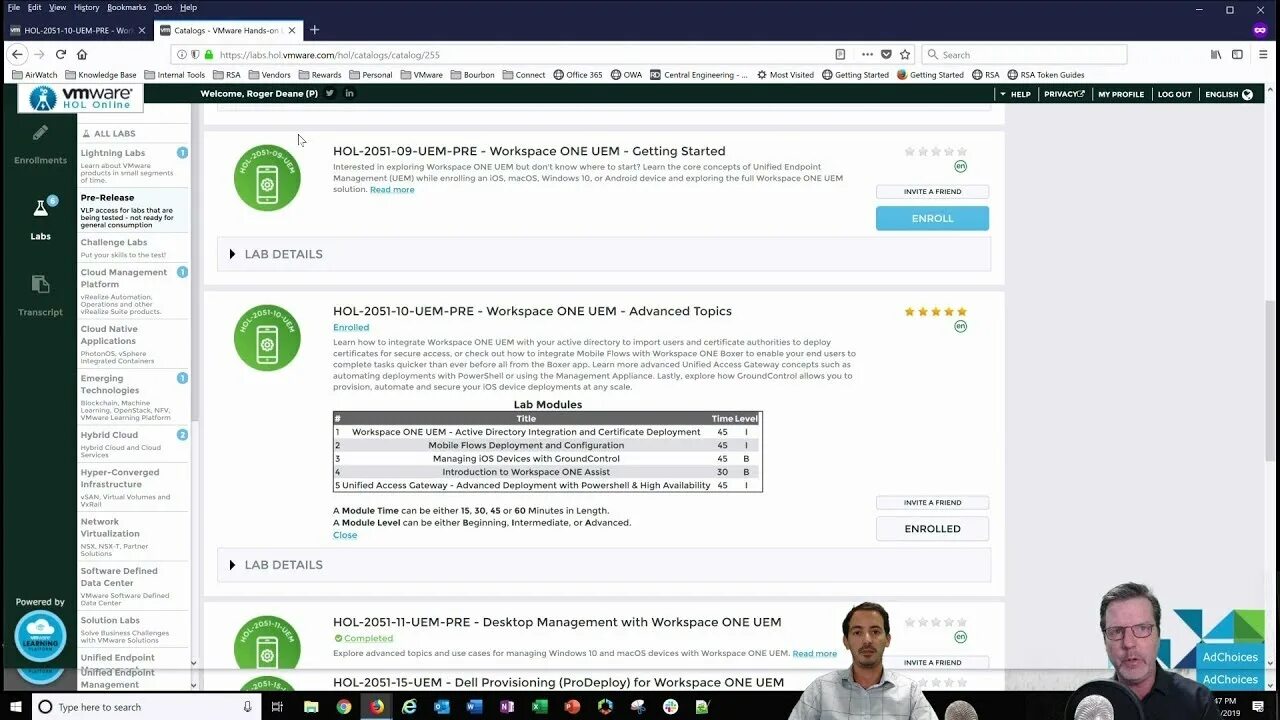
Task: Invite a friend to Getting Started lab
Action: 932,192
